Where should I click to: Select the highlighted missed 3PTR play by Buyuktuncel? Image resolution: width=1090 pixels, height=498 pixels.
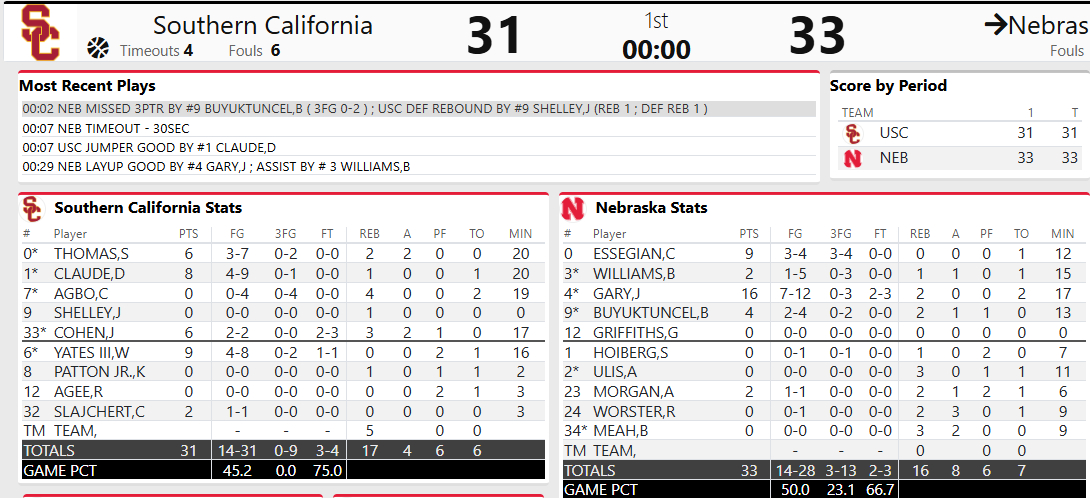coord(365,109)
